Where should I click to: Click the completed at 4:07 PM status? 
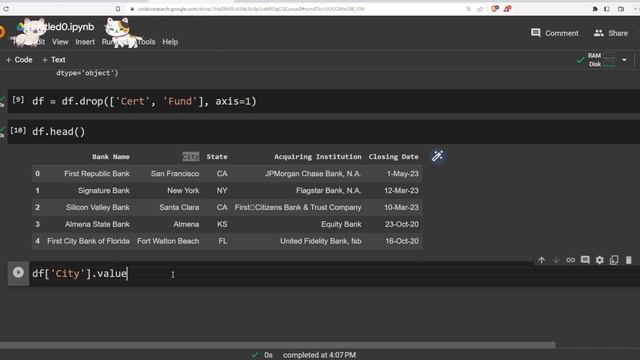point(319,355)
